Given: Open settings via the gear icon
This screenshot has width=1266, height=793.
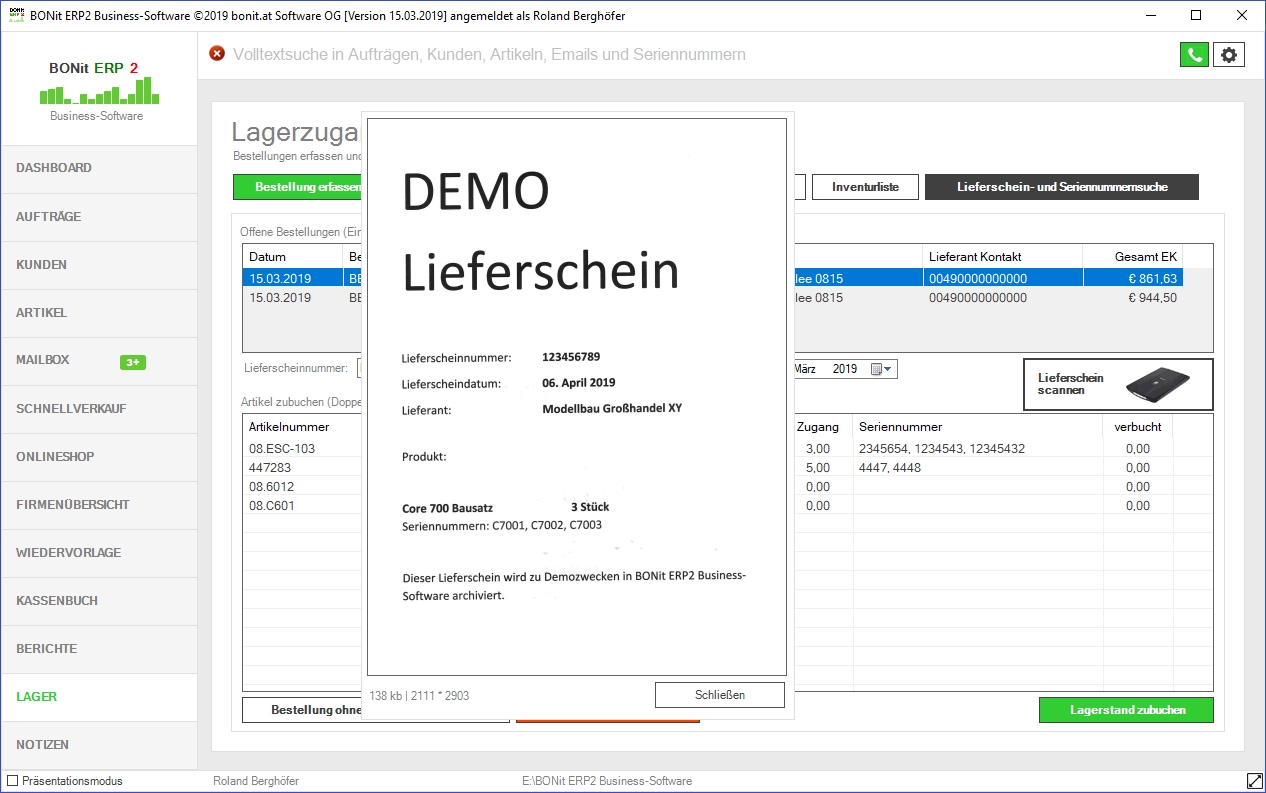Looking at the screenshot, I should 1229,55.
